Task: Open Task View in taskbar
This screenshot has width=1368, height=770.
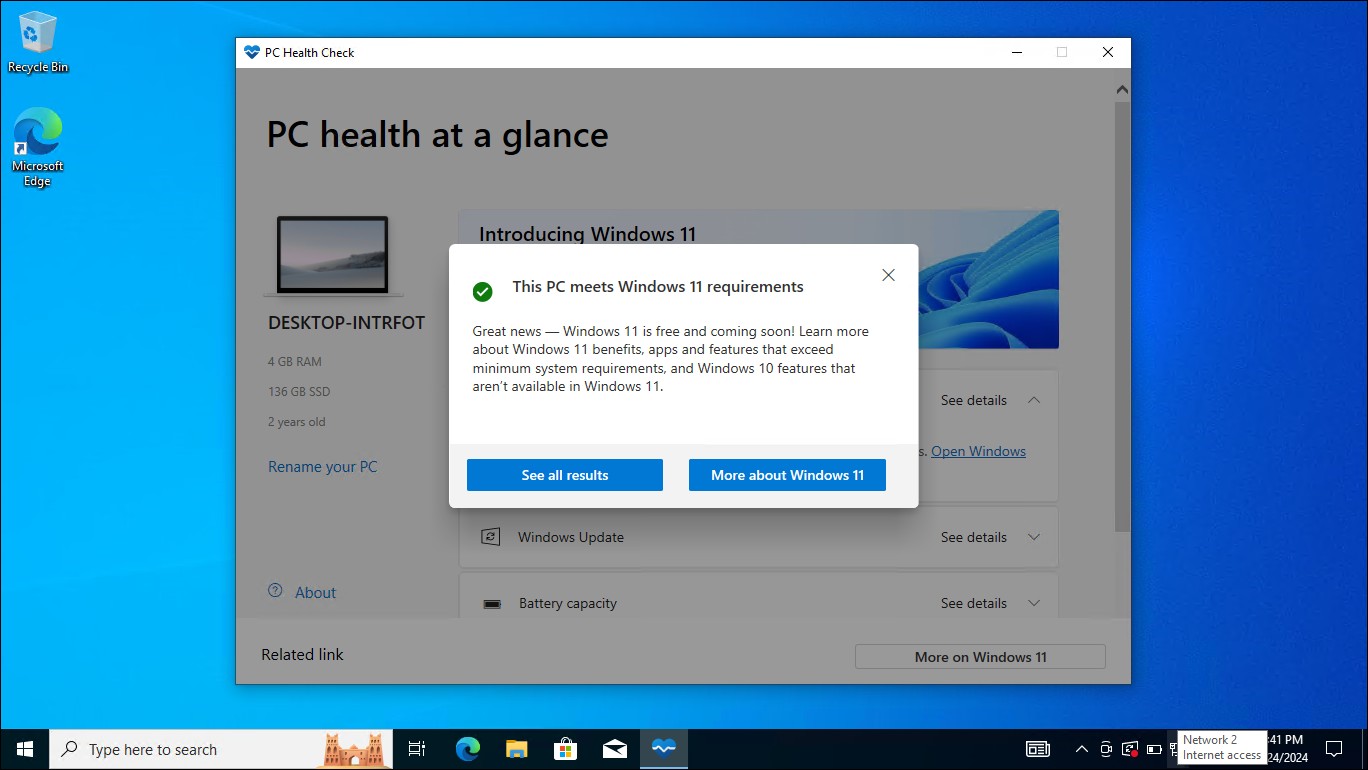Action: tap(417, 749)
